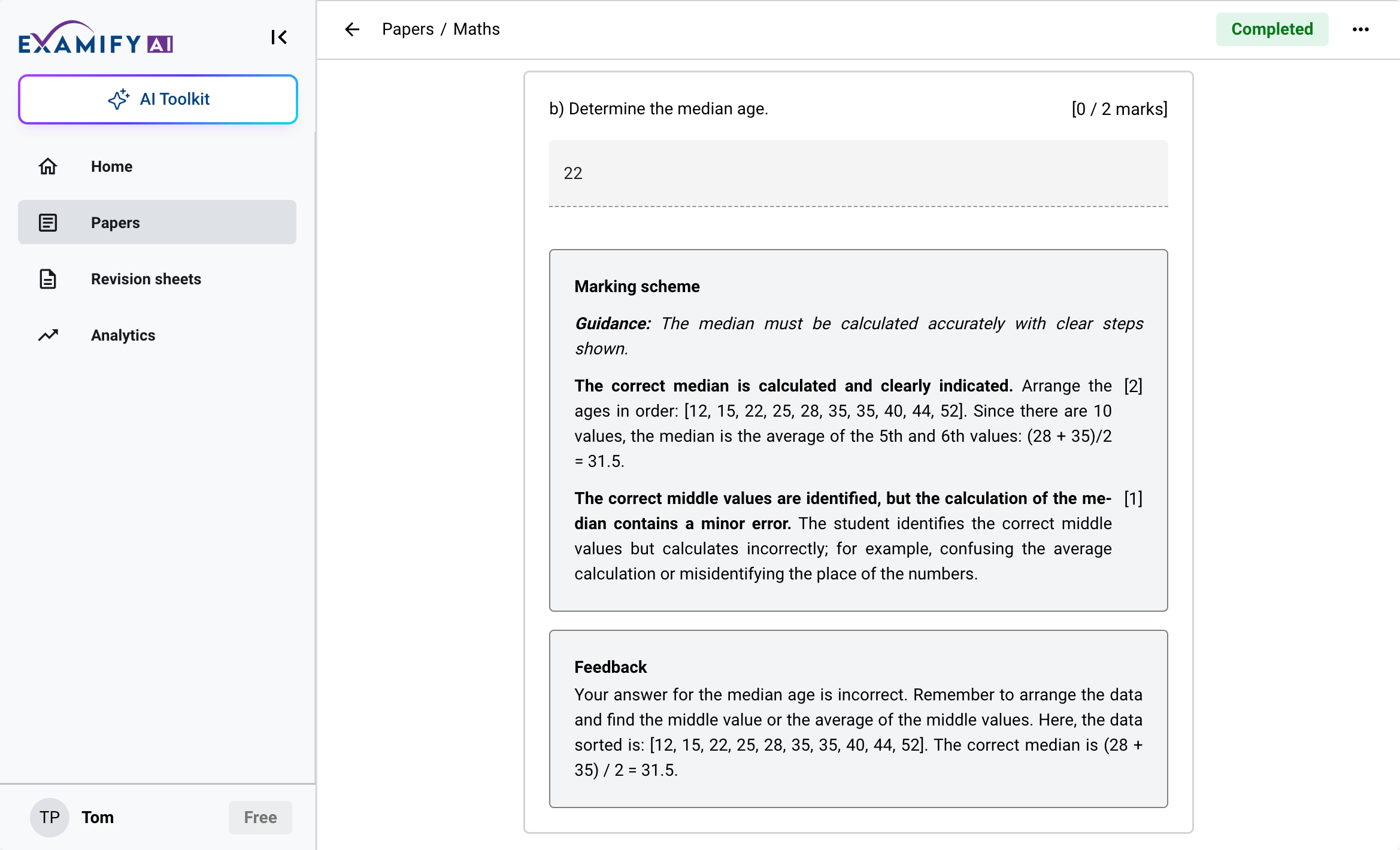Click the Completed status badge

coord(1272,29)
